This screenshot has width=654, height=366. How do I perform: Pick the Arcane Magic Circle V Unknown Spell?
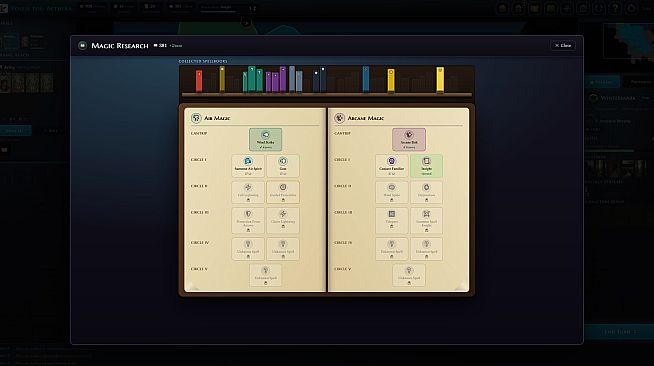[x=409, y=275]
